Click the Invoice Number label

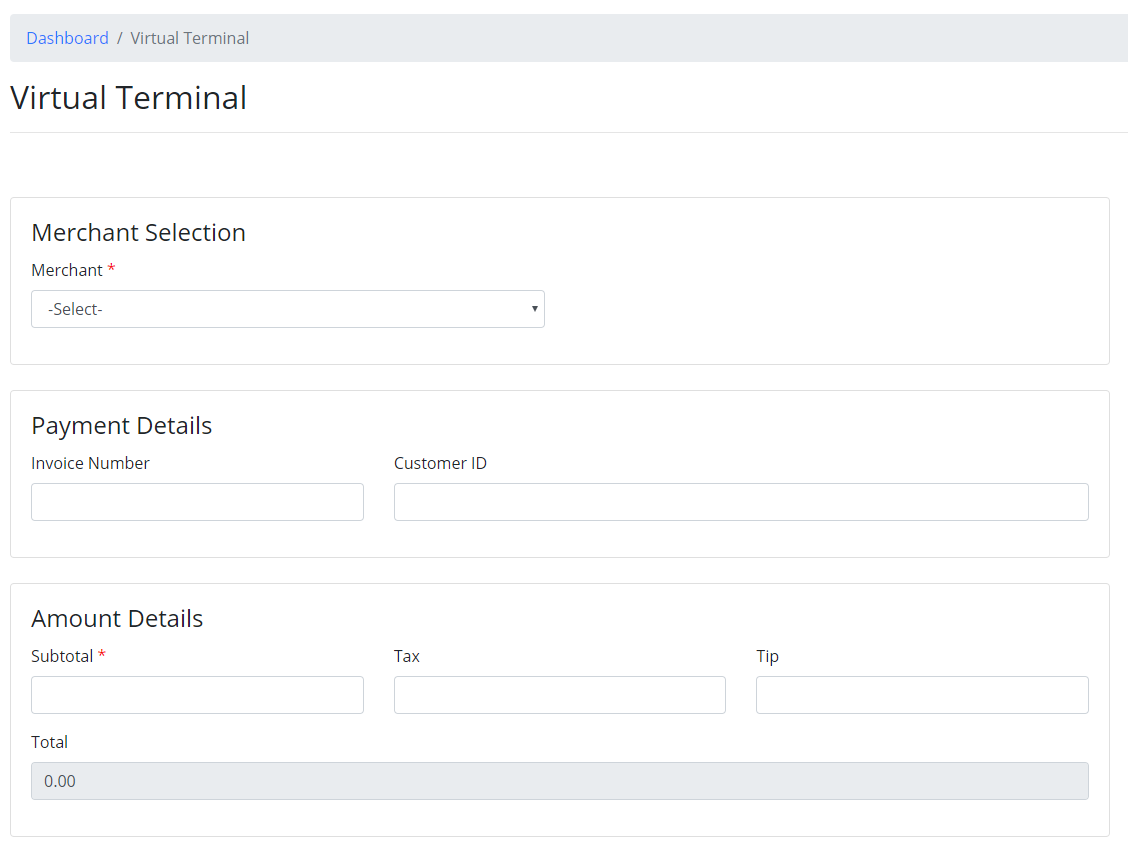click(x=90, y=463)
